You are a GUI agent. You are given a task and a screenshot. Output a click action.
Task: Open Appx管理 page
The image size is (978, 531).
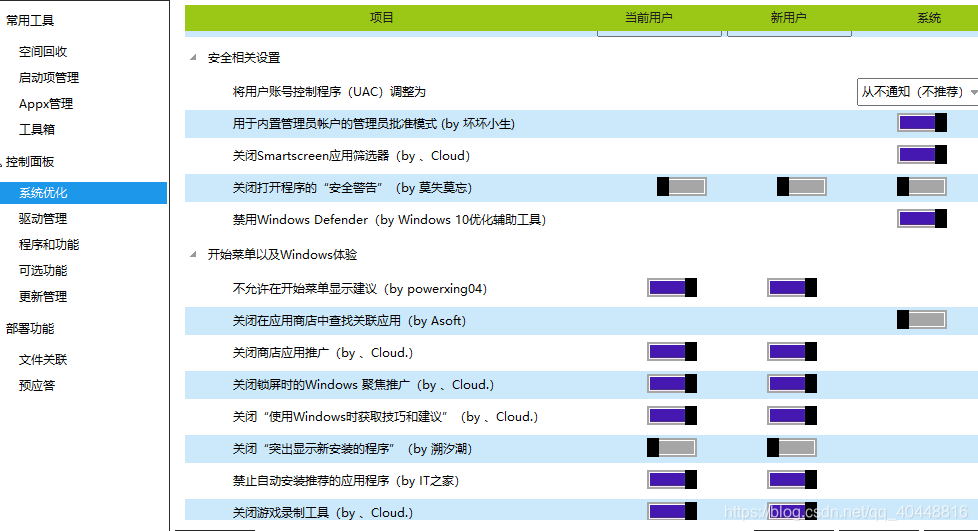point(46,104)
